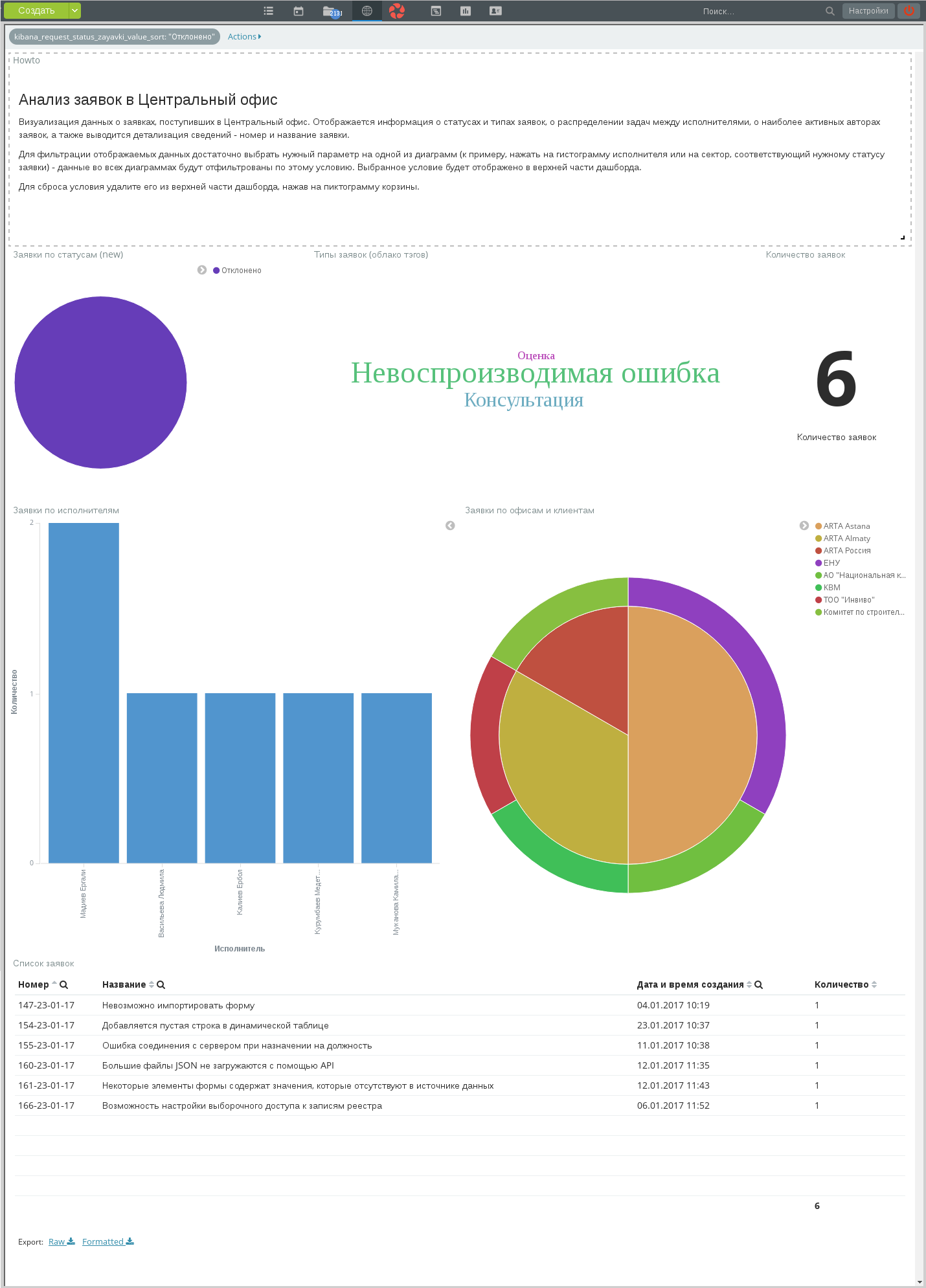Image resolution: width=926 pixels, height=1288 pixels.
Task: Expand legend arrow beside Отклонено
Action: coord(202,270)
